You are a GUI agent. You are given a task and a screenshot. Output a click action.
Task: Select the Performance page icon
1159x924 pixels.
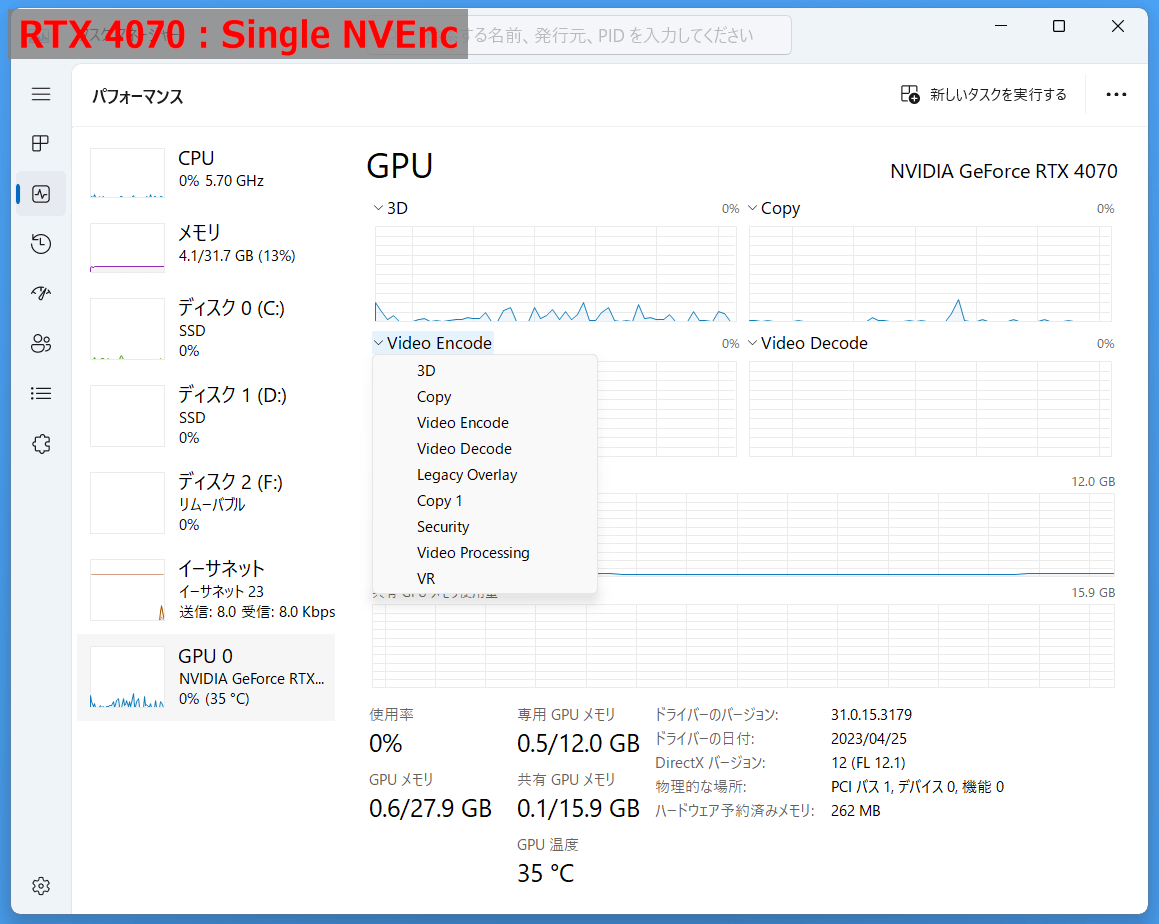41,194
